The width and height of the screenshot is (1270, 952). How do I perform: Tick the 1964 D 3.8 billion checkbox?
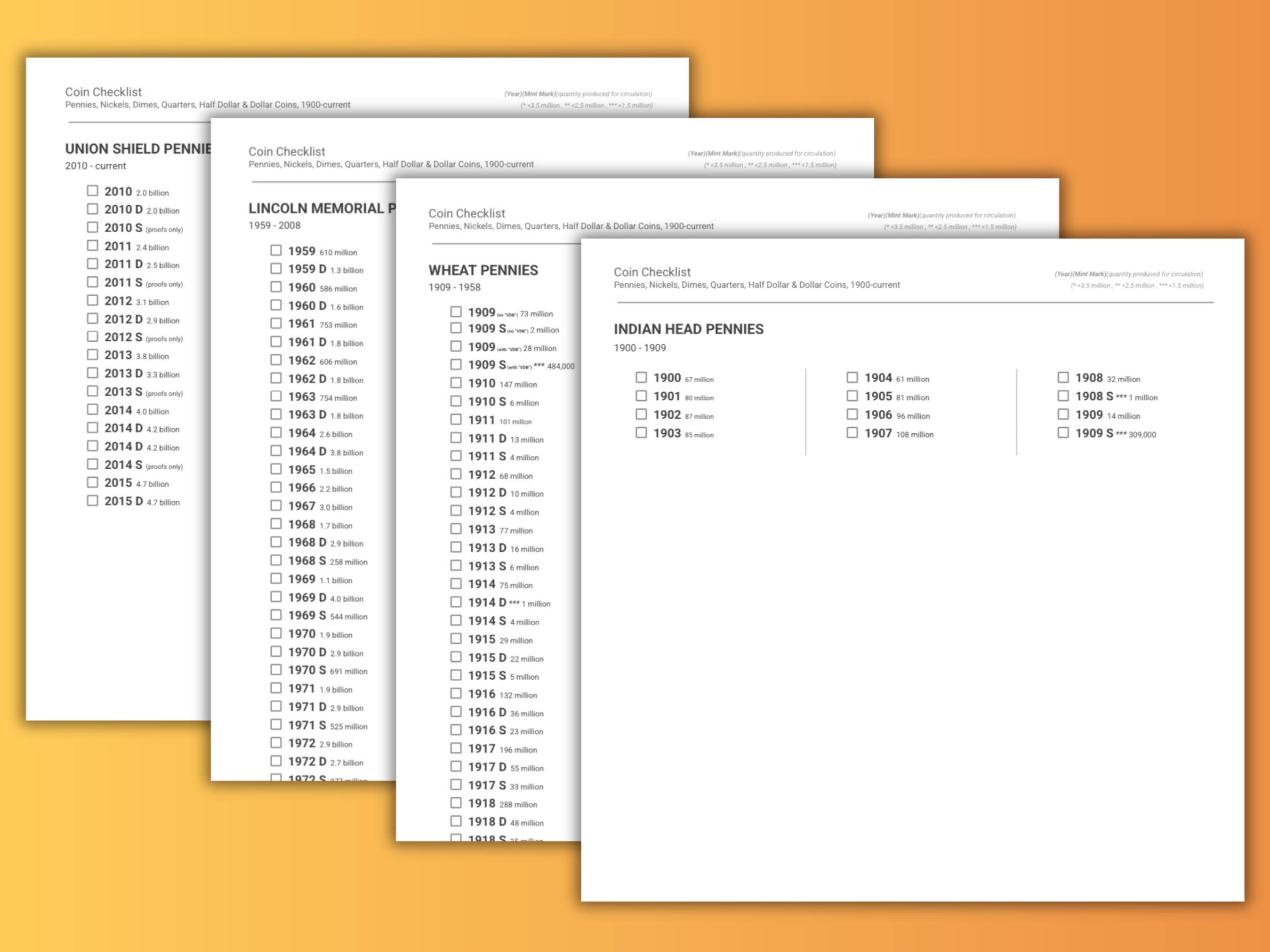point(276,451)
